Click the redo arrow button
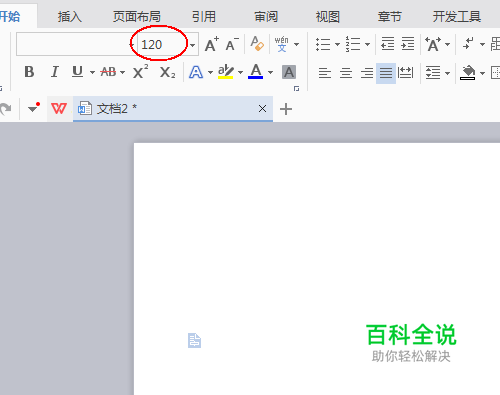500x395 pixels. click(6, 109)
